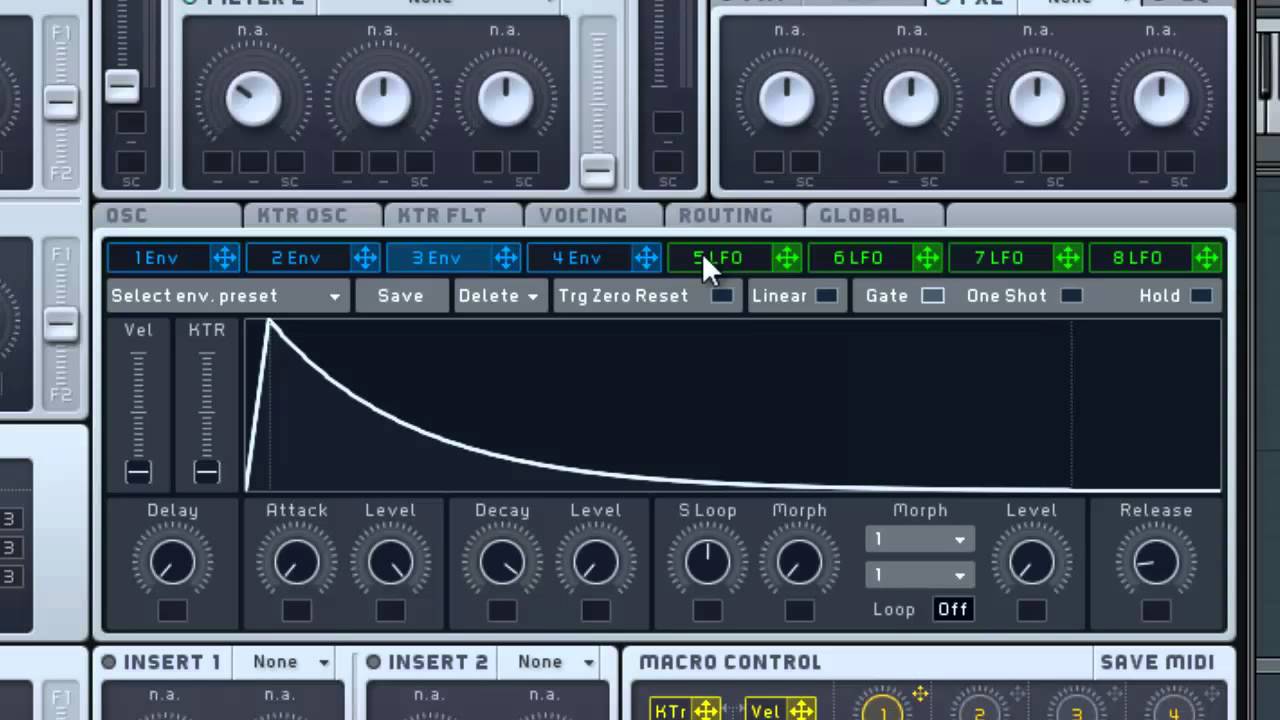Image resolution: width=1280 pixels, height=720 pixels.
Task: Click the S Loop knob
Action: click(707, 563)
